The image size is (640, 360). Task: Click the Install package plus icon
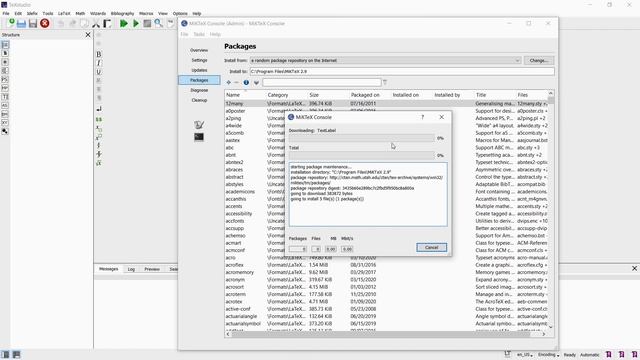pyautogui.click(x=229, y=82)
